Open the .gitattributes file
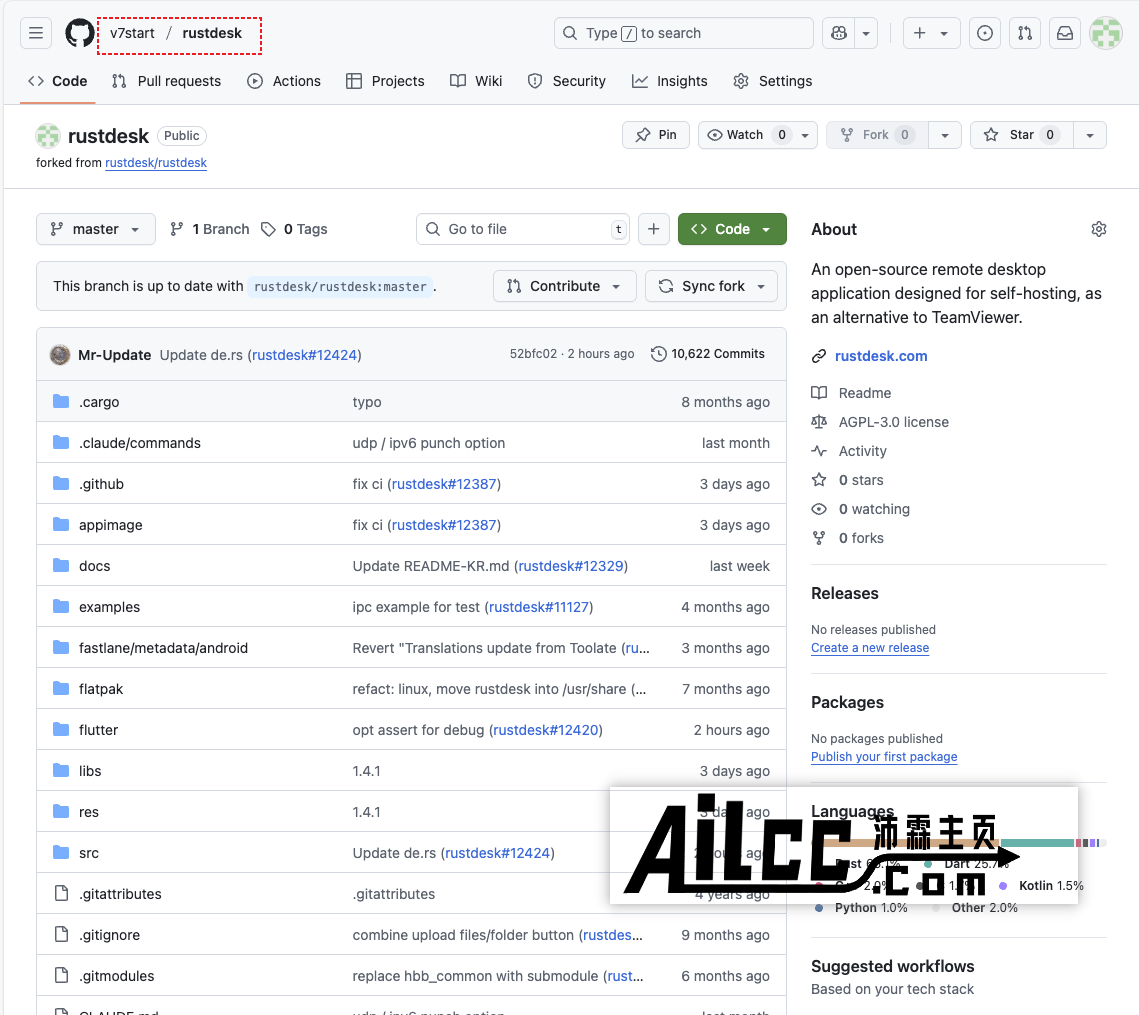This screenshot has height=1015, width=1139. point(120,894)
